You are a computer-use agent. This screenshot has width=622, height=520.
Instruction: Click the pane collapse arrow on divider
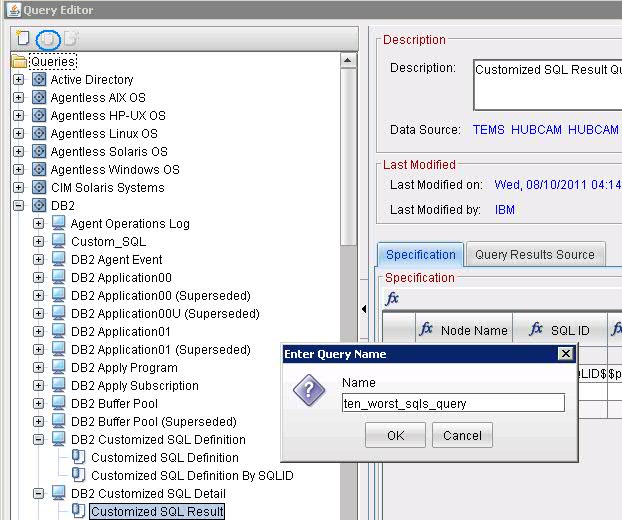point(364,309)
